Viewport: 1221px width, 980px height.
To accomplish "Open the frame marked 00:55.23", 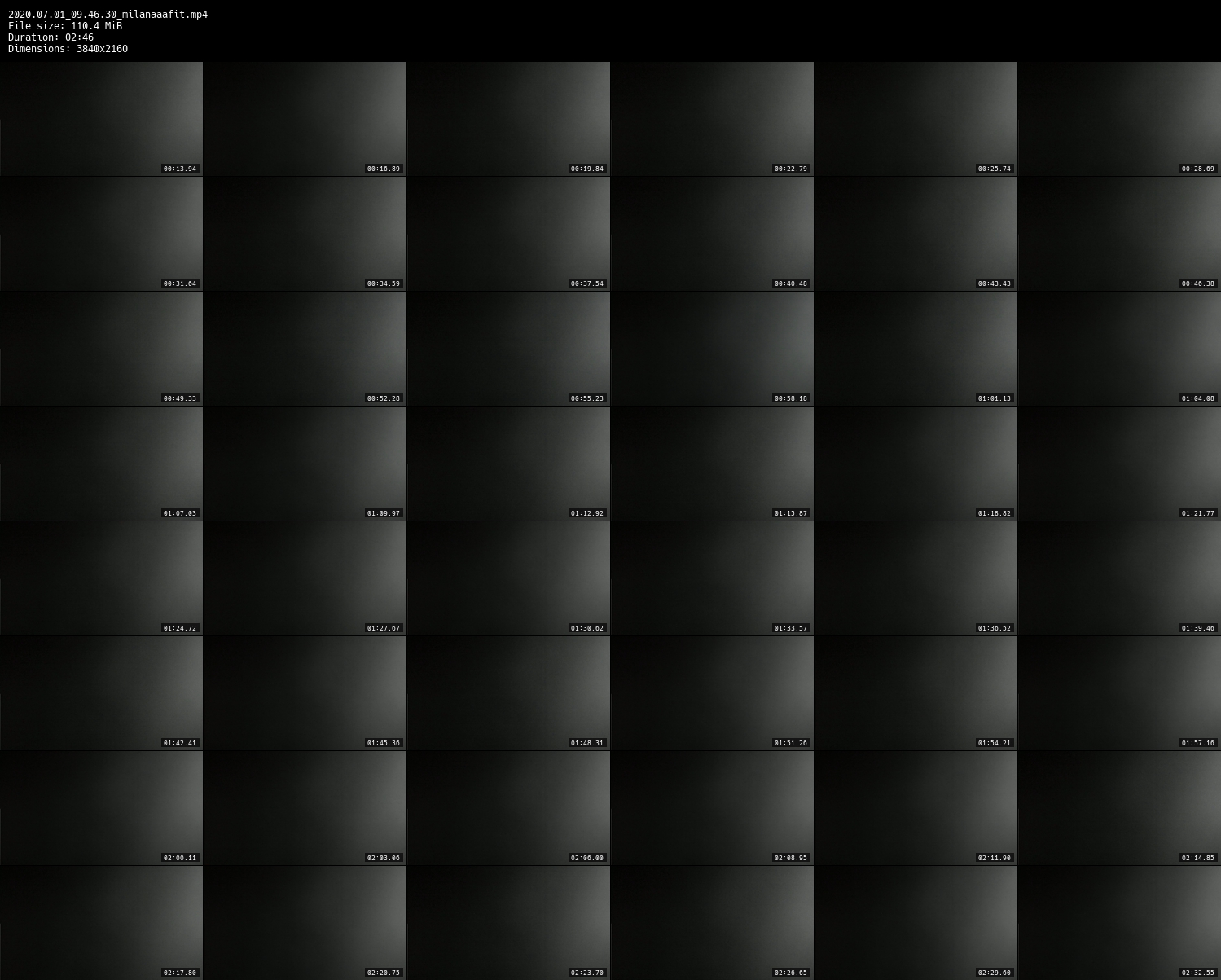I will 508,349.
